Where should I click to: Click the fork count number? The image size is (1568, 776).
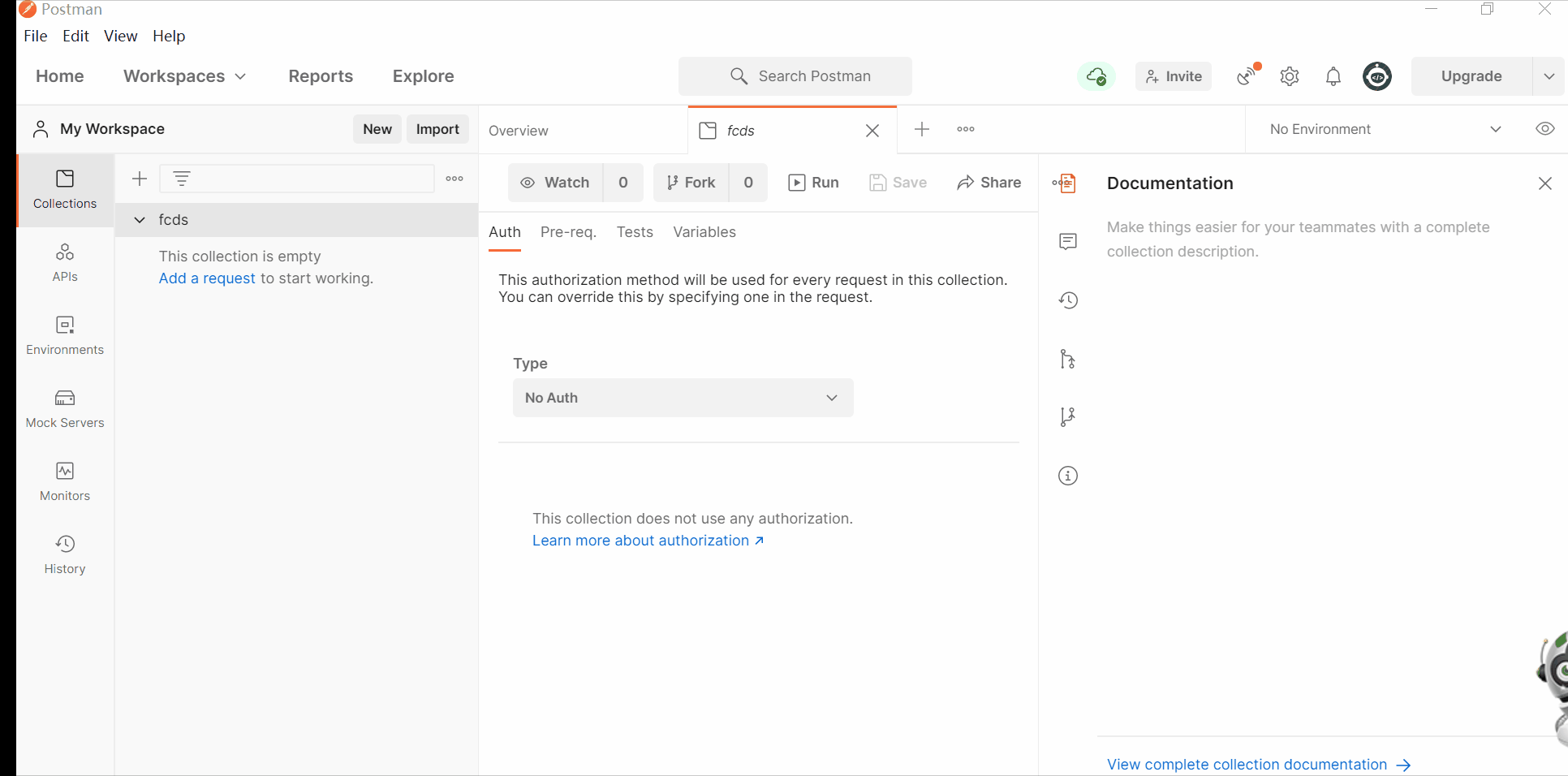pyautogui.click(x=748, y=183)
